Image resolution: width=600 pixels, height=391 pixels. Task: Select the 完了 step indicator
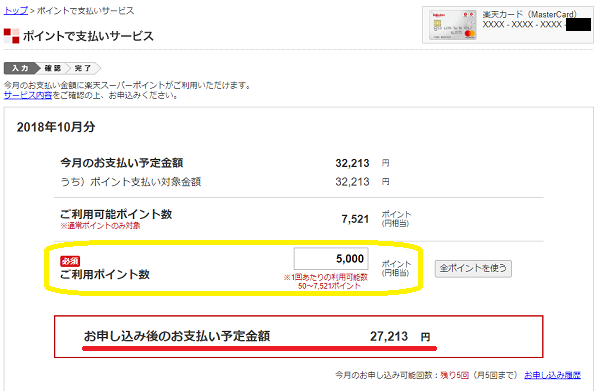pos(83,68)
